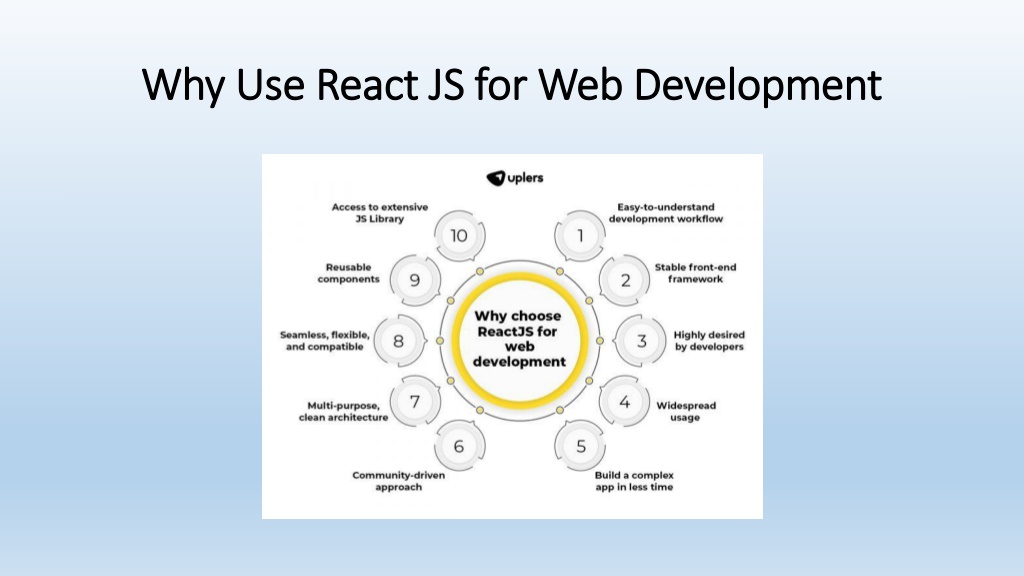This screenshot has width=1024, height=576.
Task: Click 'Seamless, flexible, and compatible' text
Action: pos(324,339)
